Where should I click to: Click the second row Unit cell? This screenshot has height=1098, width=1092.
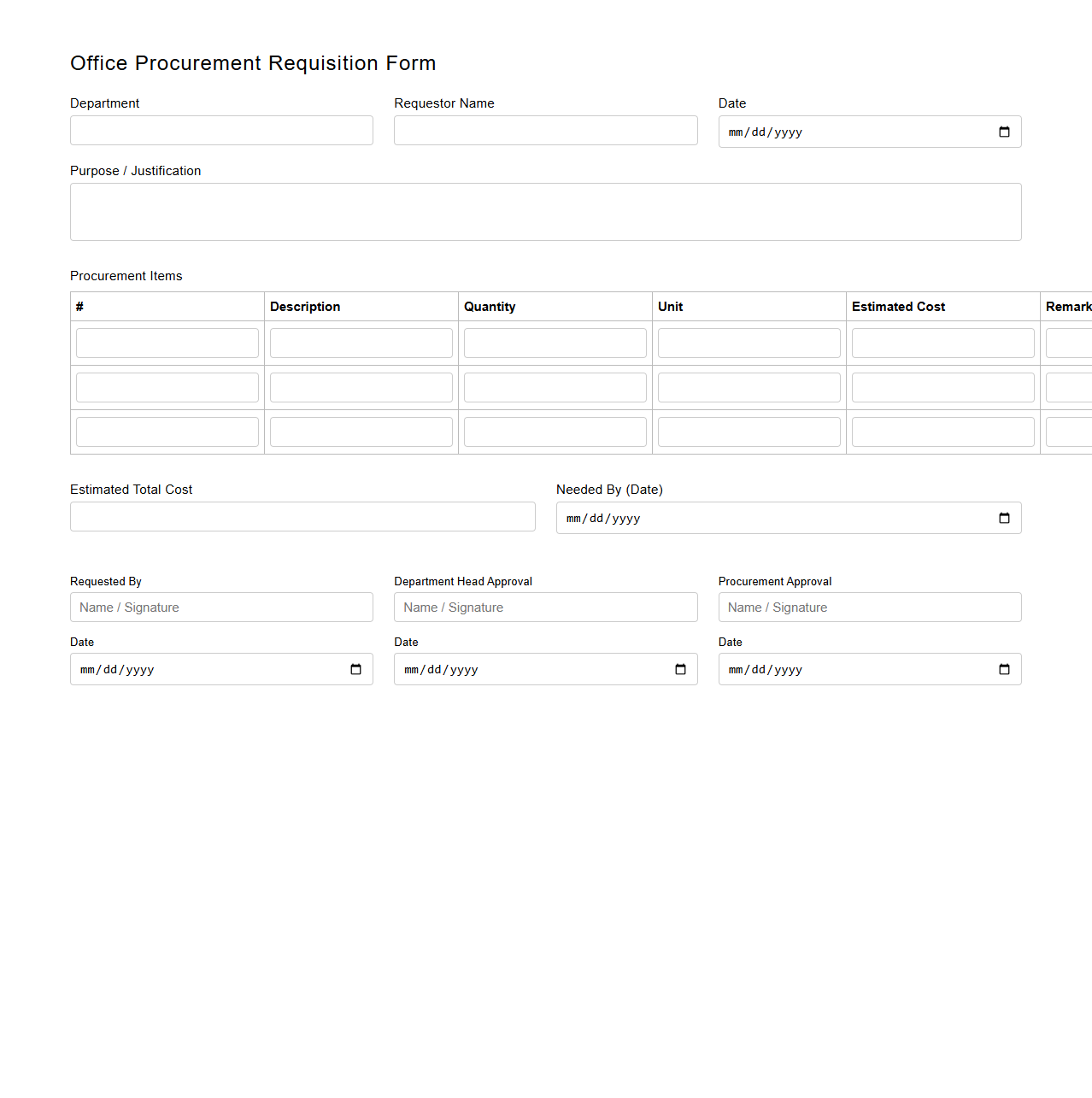pyautogui.click(x=749, y=387)
